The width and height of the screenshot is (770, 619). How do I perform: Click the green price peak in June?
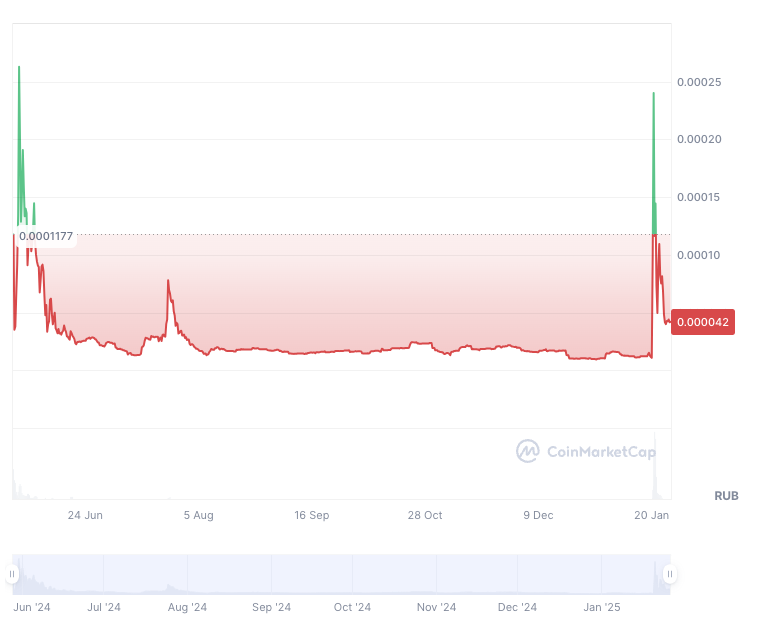coord(19,69)
